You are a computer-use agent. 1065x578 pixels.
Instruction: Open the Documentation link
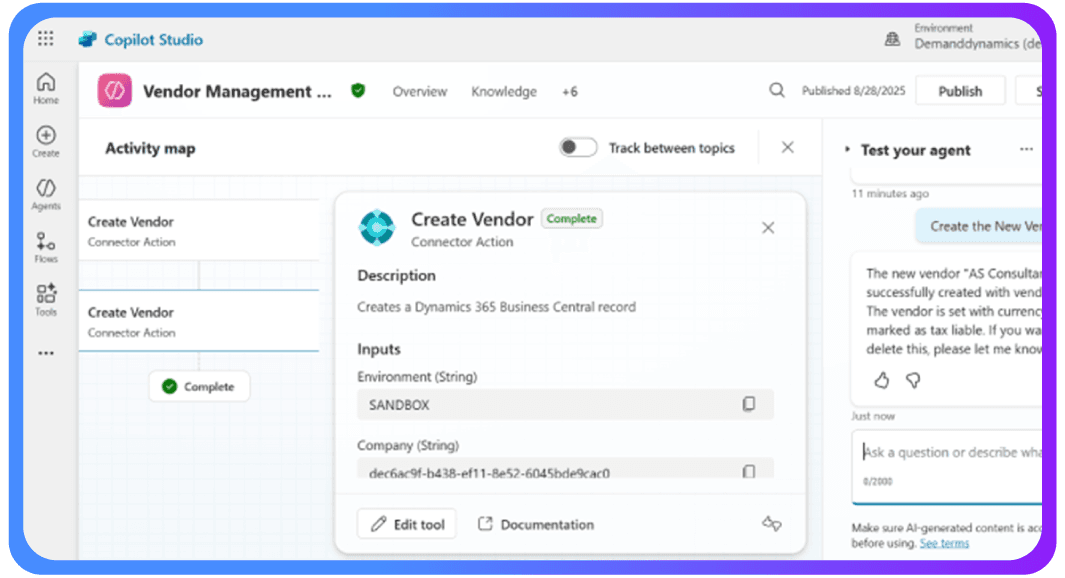536,524
